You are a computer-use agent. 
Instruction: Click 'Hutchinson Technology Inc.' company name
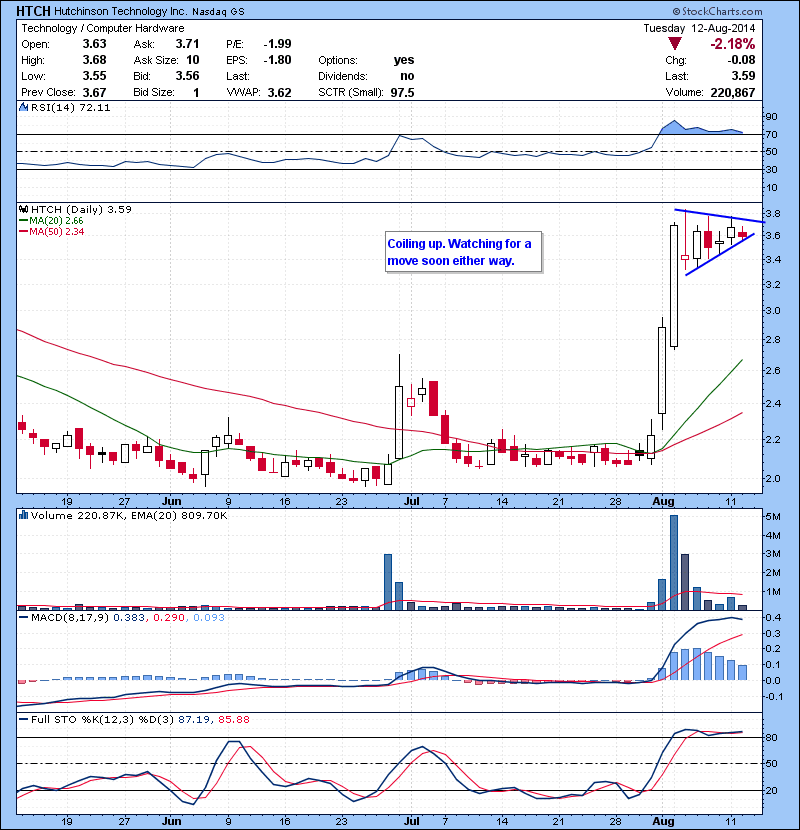pyautogui.click(x=121, y=11)
